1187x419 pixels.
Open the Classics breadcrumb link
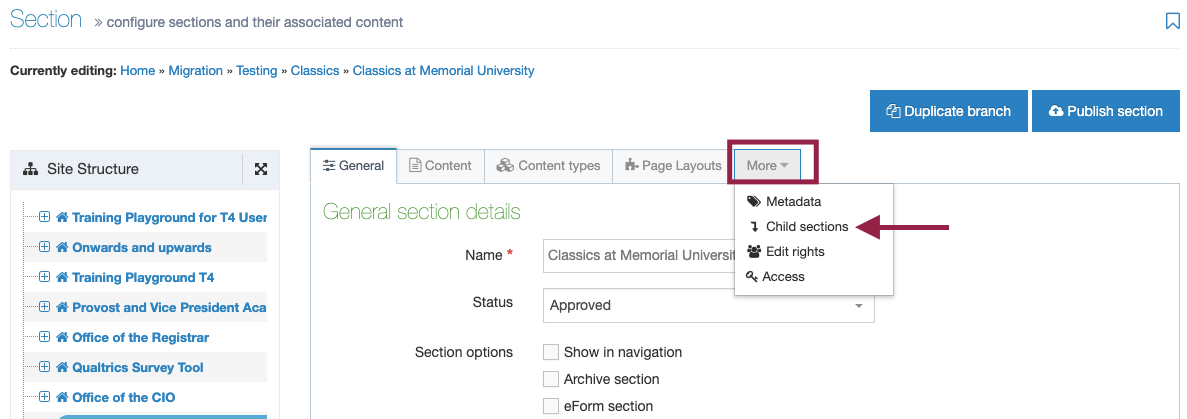[x=315, y=70]
